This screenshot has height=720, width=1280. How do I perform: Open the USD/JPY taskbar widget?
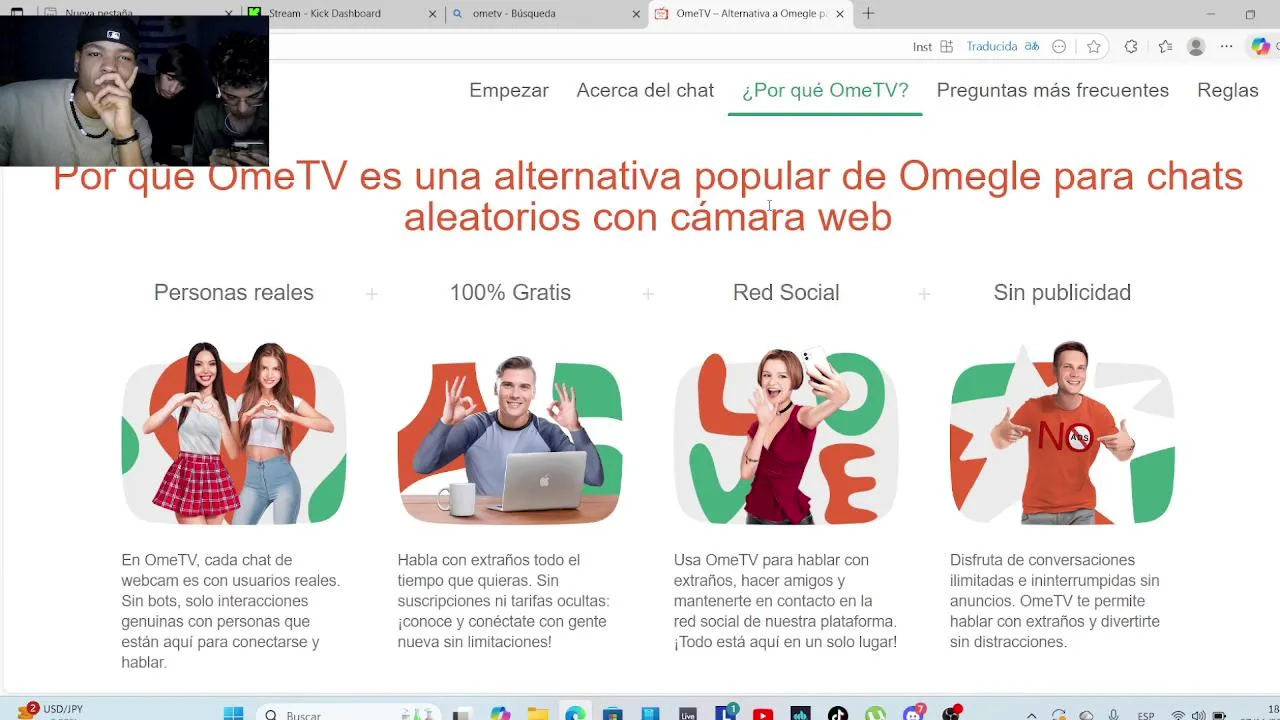tap(50, 712)
